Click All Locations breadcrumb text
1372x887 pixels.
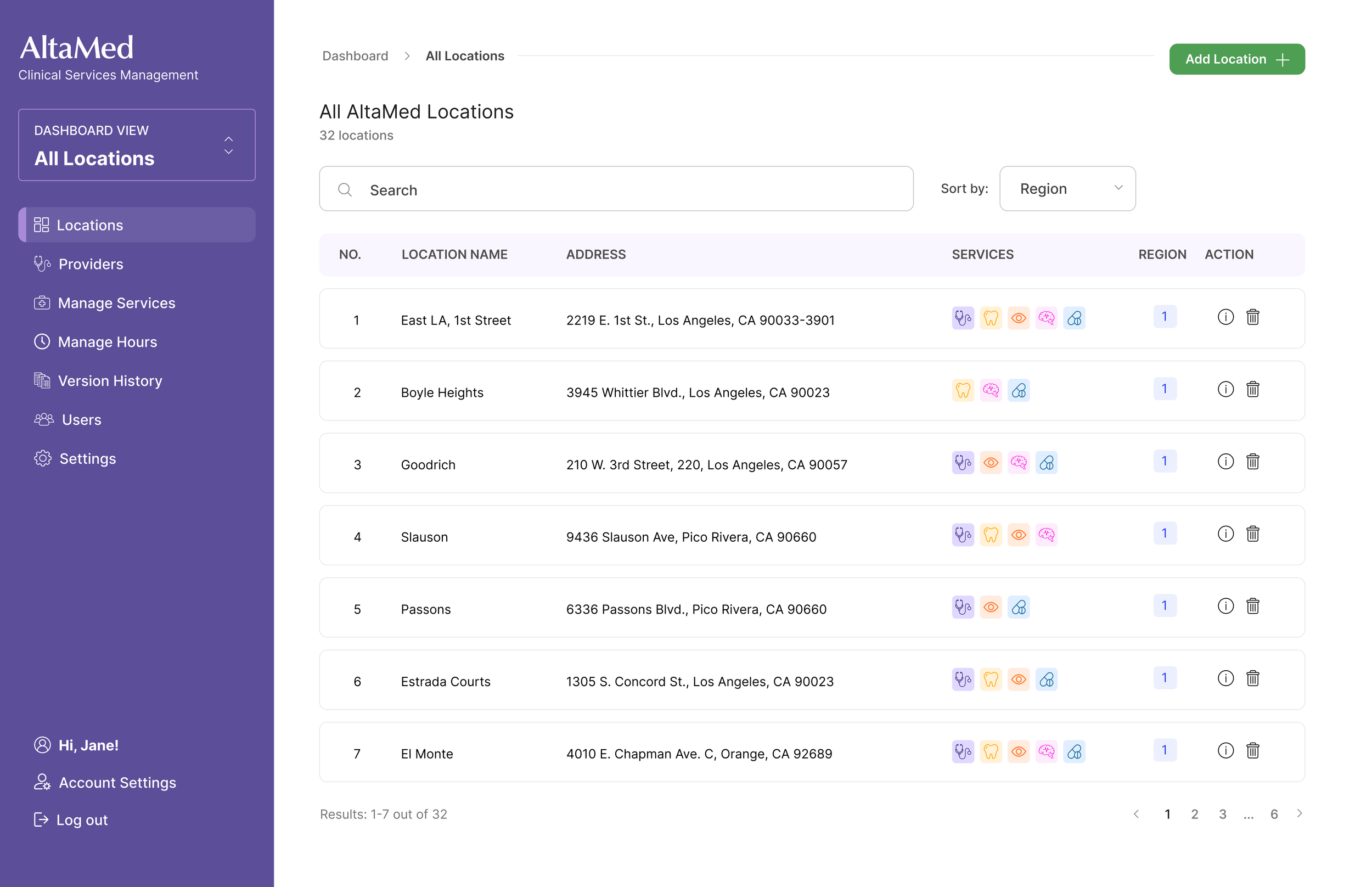click(x=465, y=56)
